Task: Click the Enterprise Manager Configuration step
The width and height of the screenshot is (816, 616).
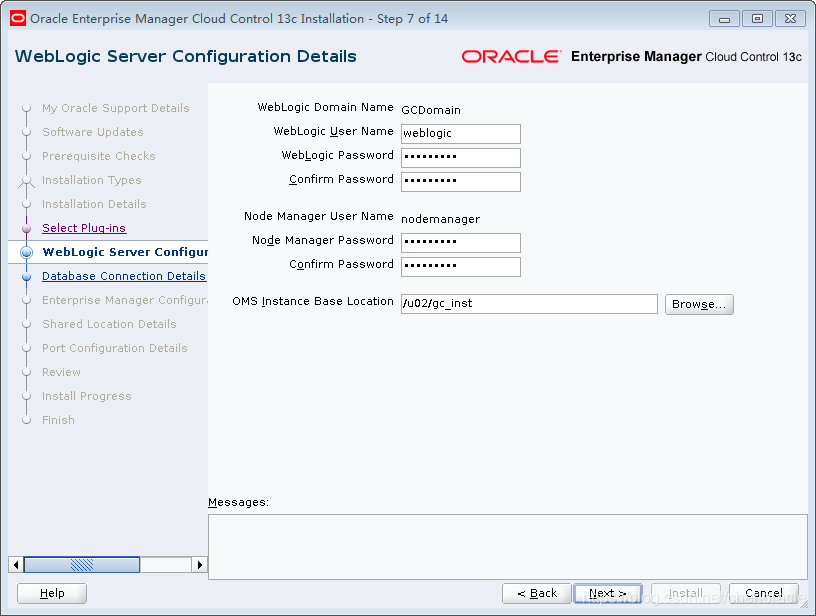Action: pos(125,300)
